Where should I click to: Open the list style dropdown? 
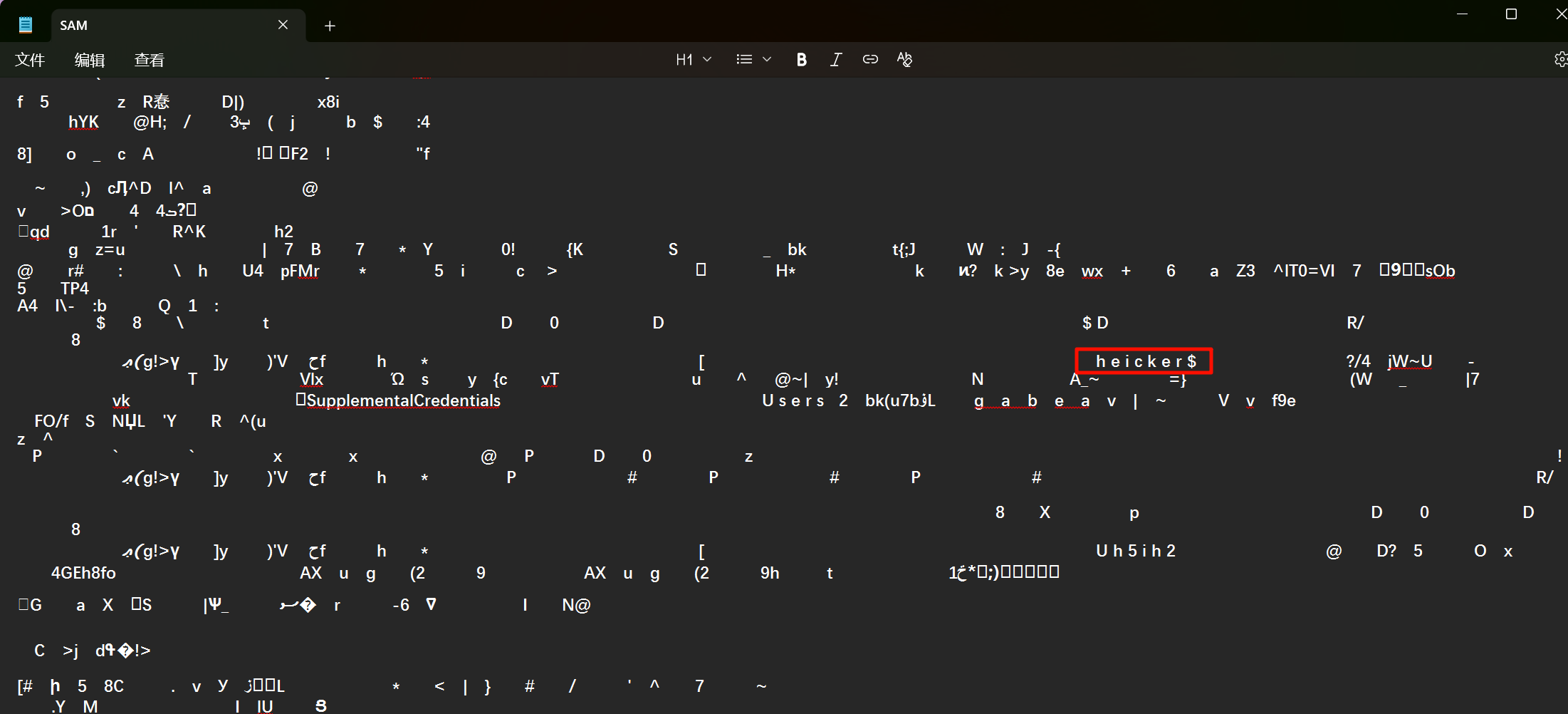pos(753,60)
